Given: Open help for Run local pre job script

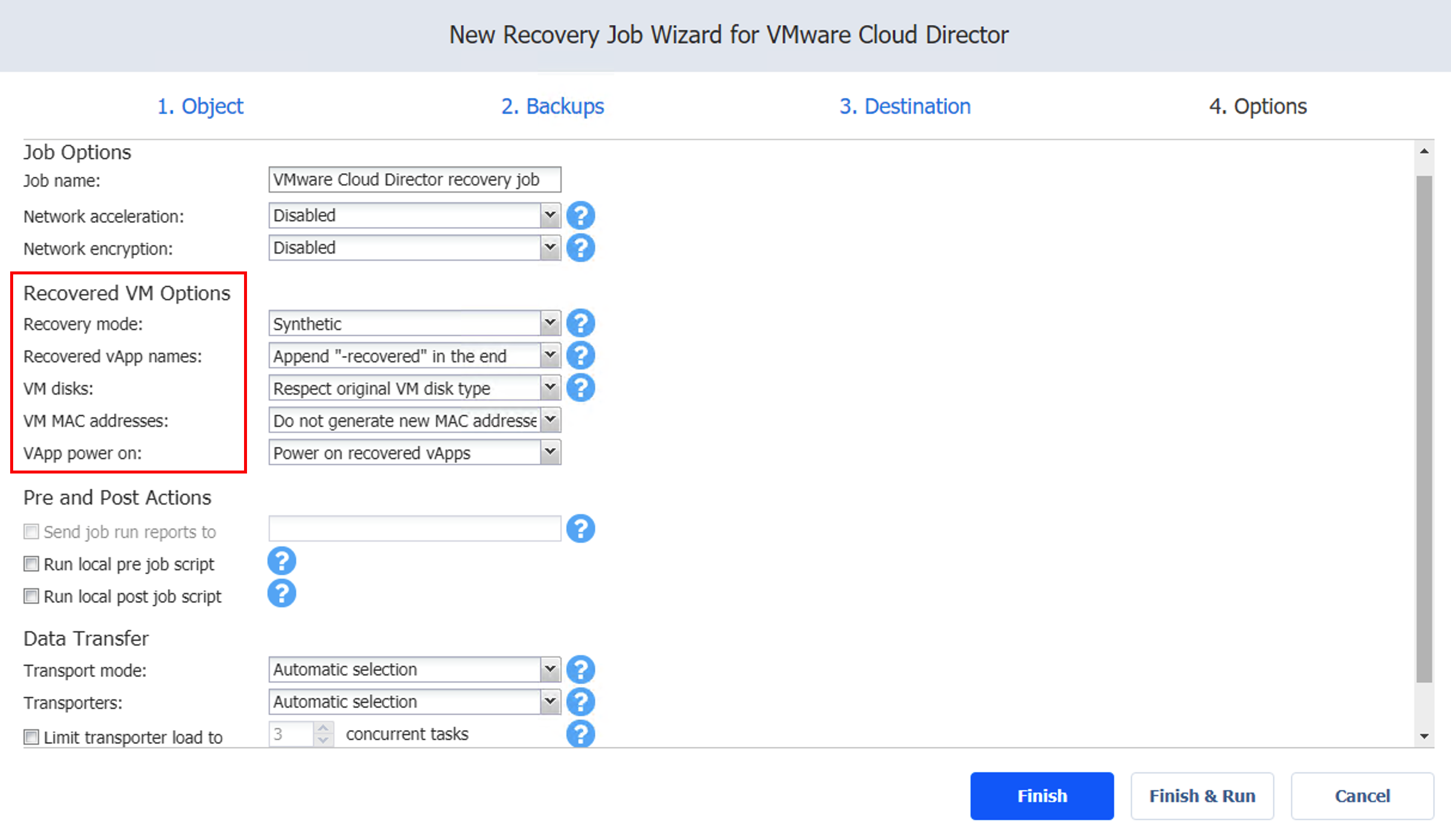Looking at the screenshot, I should pos(282,561).
